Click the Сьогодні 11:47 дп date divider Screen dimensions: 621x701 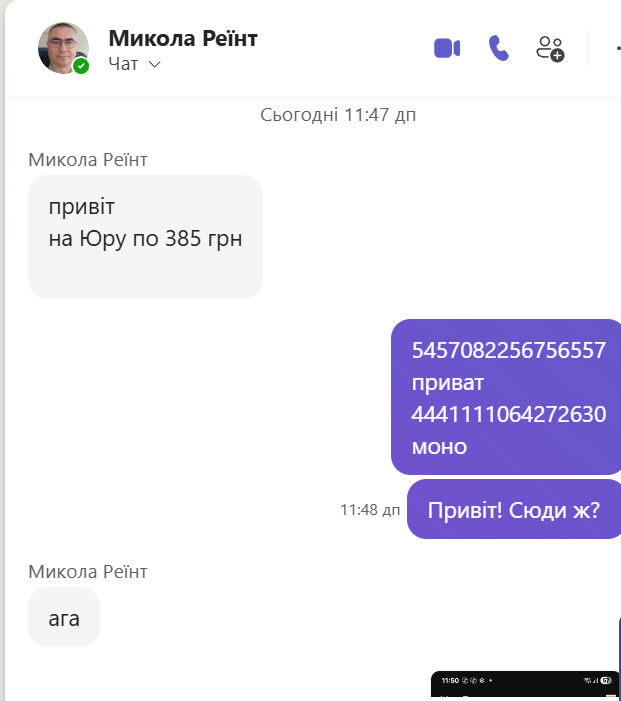(x=338, y=115)
